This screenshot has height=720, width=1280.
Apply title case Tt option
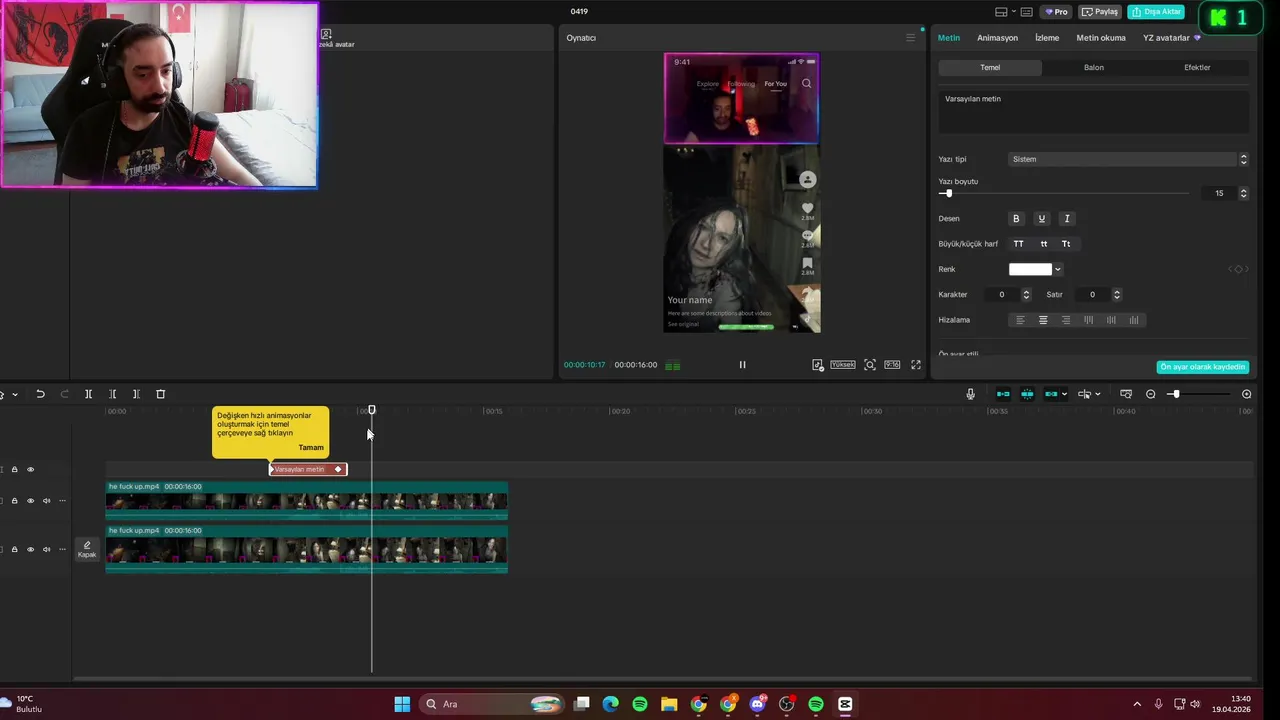point(1066,244)
